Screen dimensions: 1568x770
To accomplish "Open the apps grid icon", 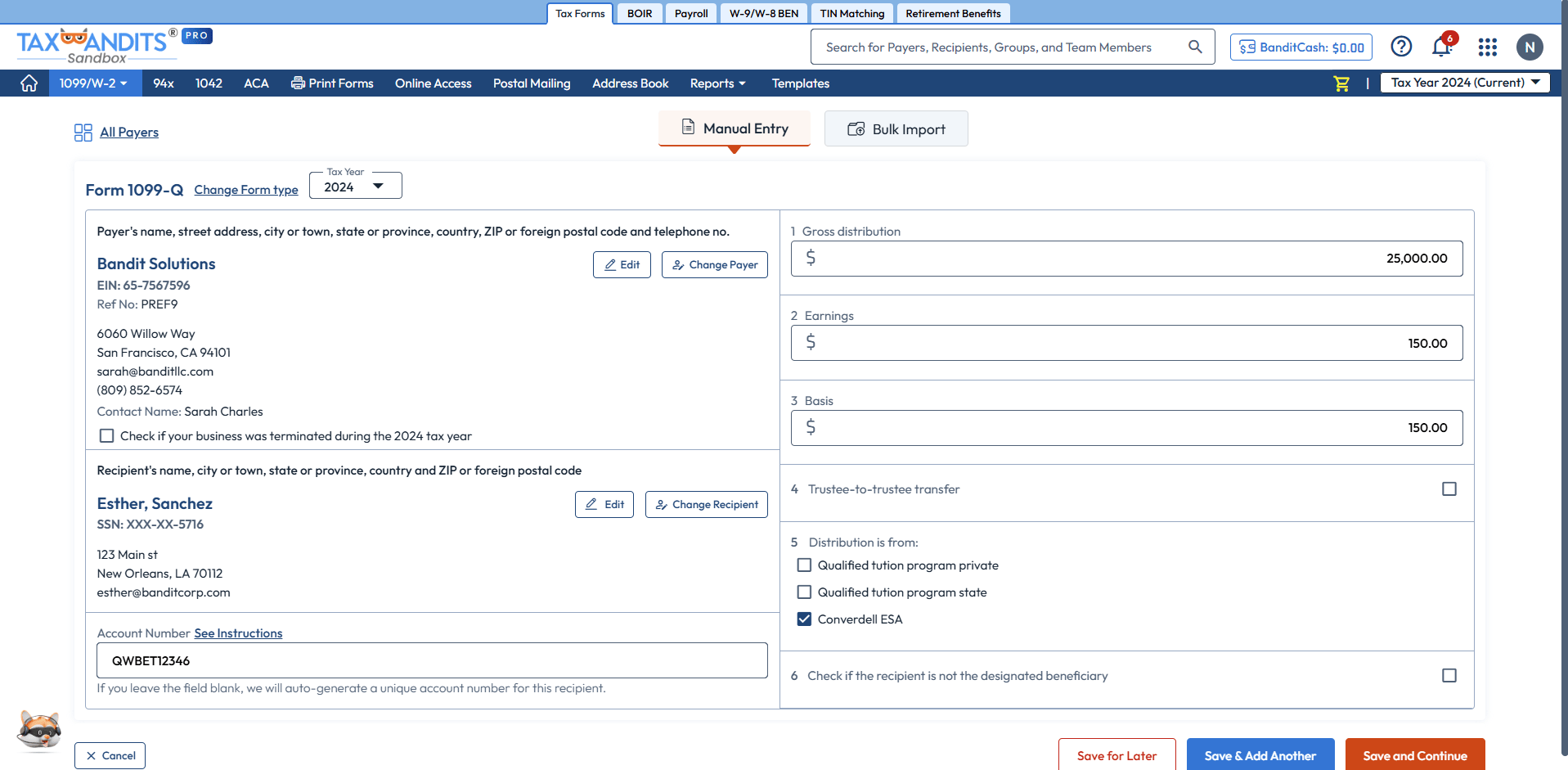I will click(1487, 47).
